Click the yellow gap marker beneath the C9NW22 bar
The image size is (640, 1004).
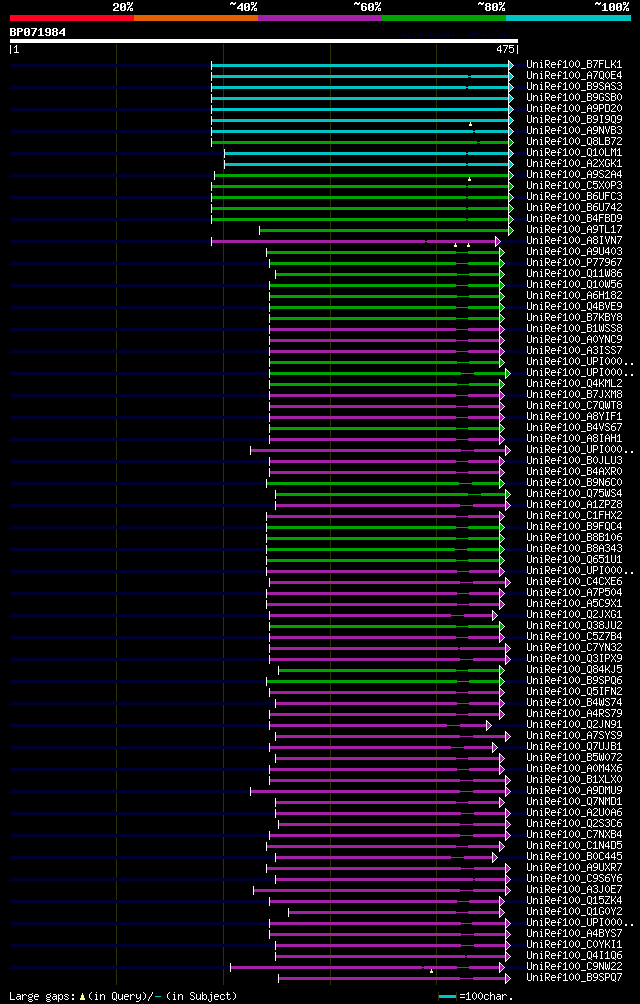[431, 972]
